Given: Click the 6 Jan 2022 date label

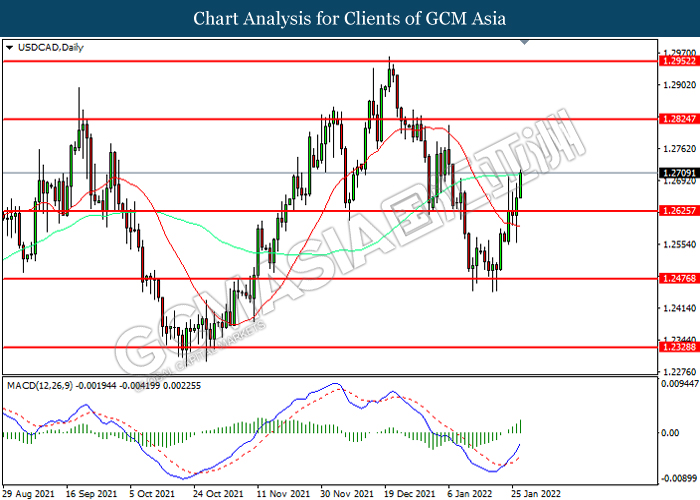Looking at the screenshot, I should 470,494.
